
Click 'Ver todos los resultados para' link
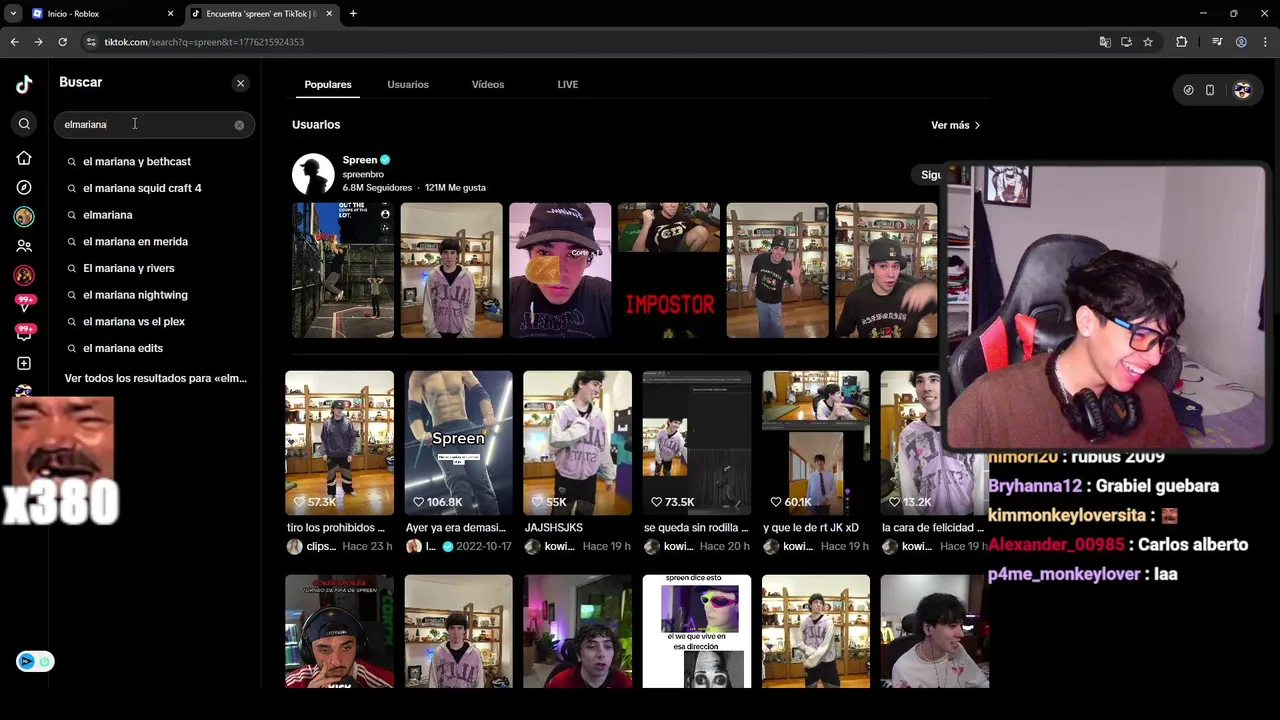coord(155,378)
